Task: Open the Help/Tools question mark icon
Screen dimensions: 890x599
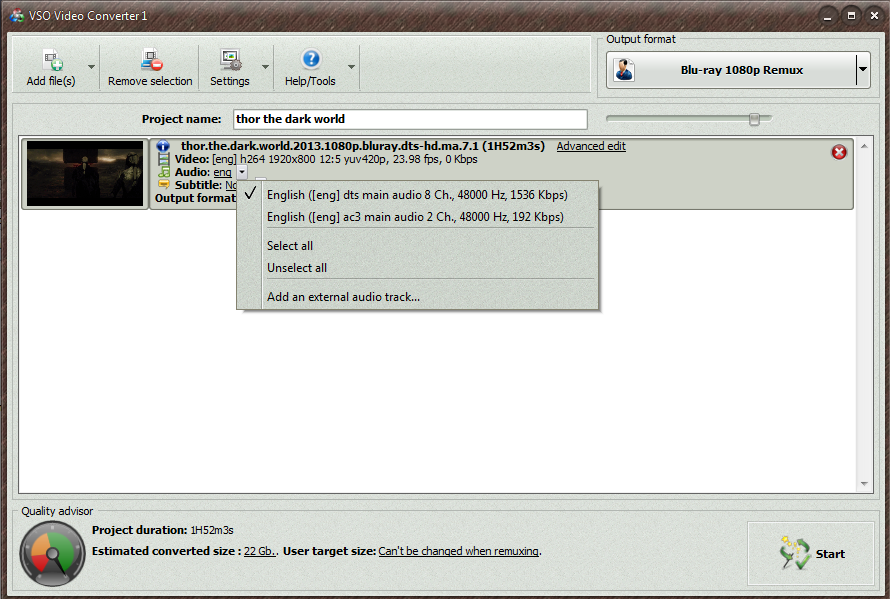Action: [x=311, y=59]
